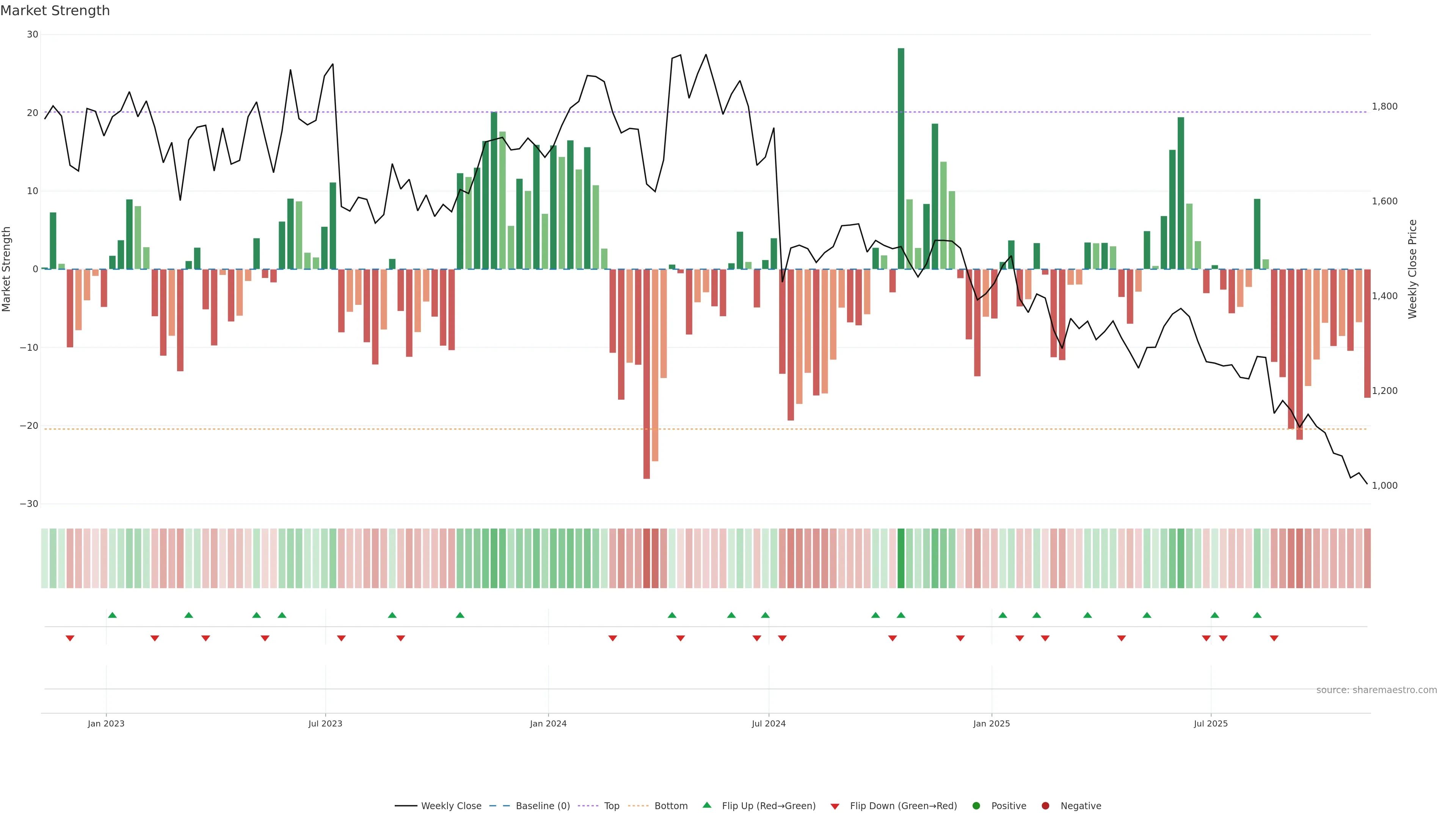The image size is (1456, 819).
Task: Click the deepest red bar near -27
Action: (x=646, y=373)
